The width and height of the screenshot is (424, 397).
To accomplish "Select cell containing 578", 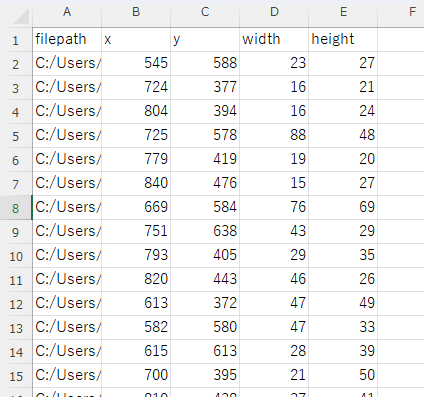I will click(x=205, y=136).
